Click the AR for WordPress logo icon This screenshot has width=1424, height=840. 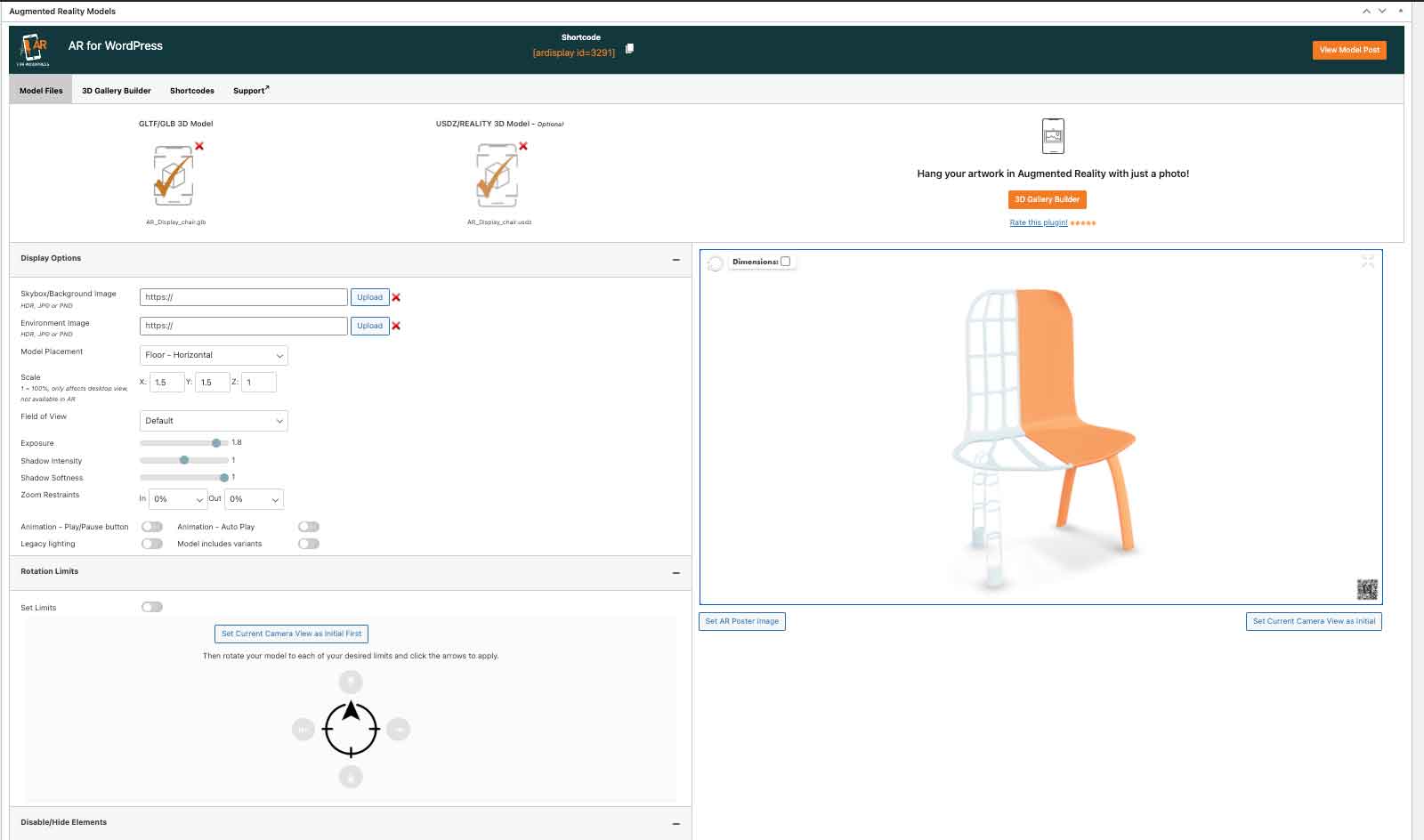(x=34, y=49)
